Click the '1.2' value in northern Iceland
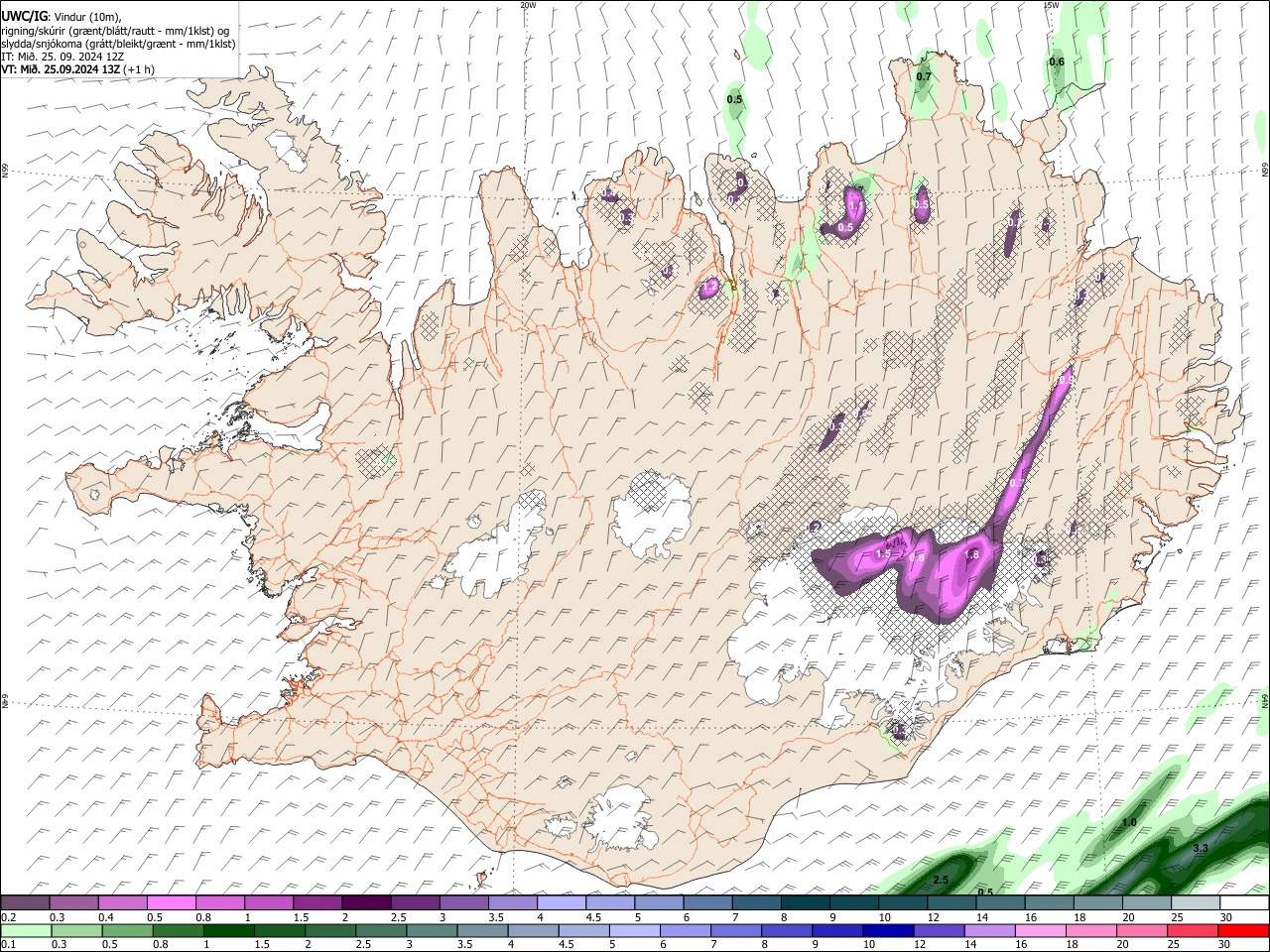The image size is (1270, 952). point(710,288)
